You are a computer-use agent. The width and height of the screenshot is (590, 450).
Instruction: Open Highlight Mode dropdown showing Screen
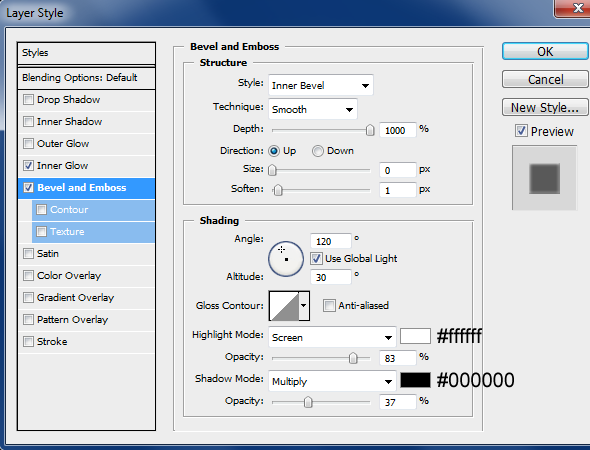(332, 337)
